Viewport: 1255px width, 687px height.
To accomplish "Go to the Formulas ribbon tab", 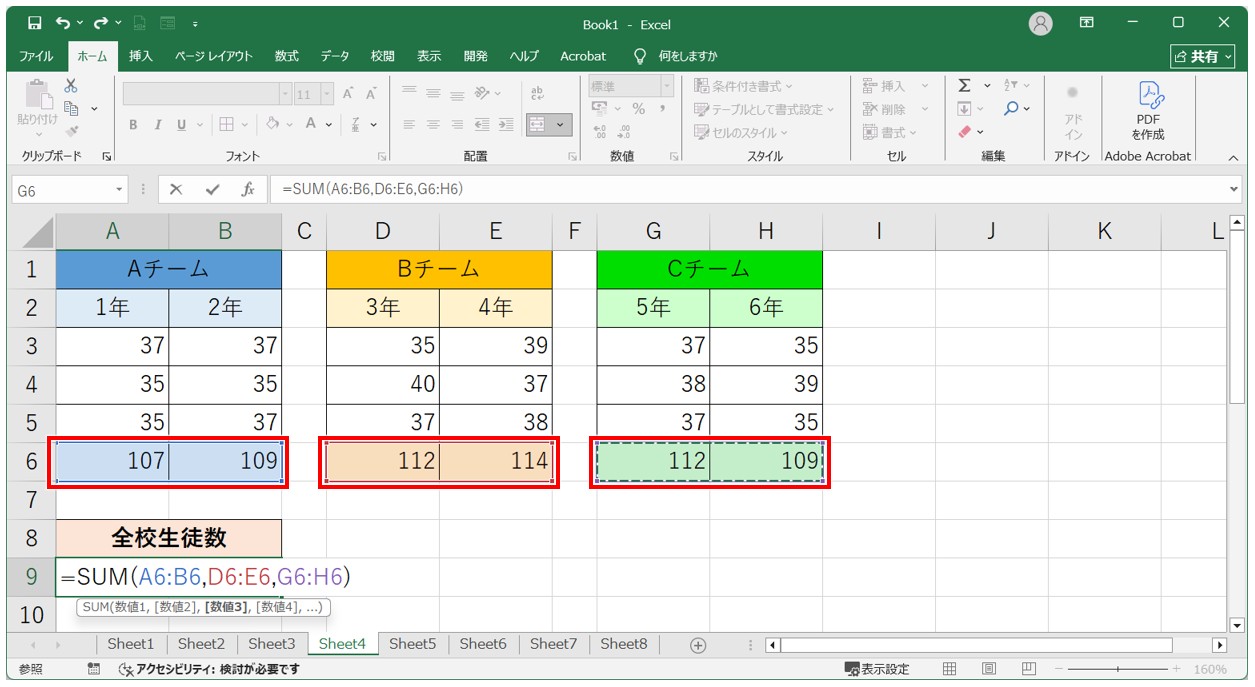I will pyautogui.click(x=287, y=56).
